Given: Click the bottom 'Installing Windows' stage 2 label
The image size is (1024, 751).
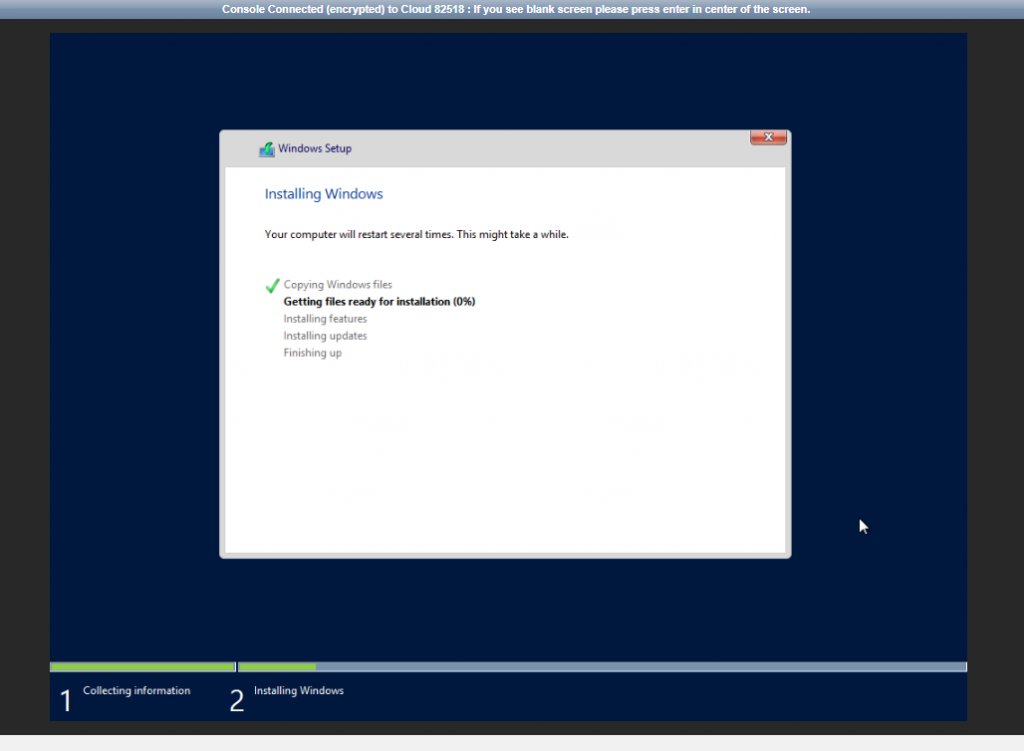Looking at the screenshot, I should (x=298, y=690).
